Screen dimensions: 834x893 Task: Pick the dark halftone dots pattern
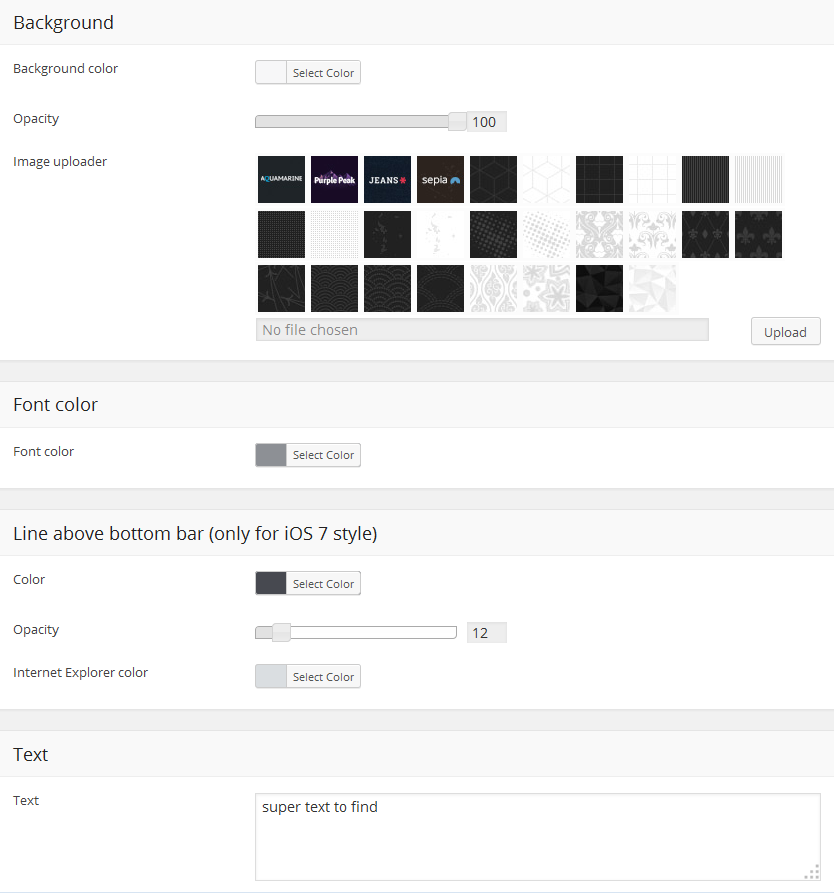(x=493, y=234)
